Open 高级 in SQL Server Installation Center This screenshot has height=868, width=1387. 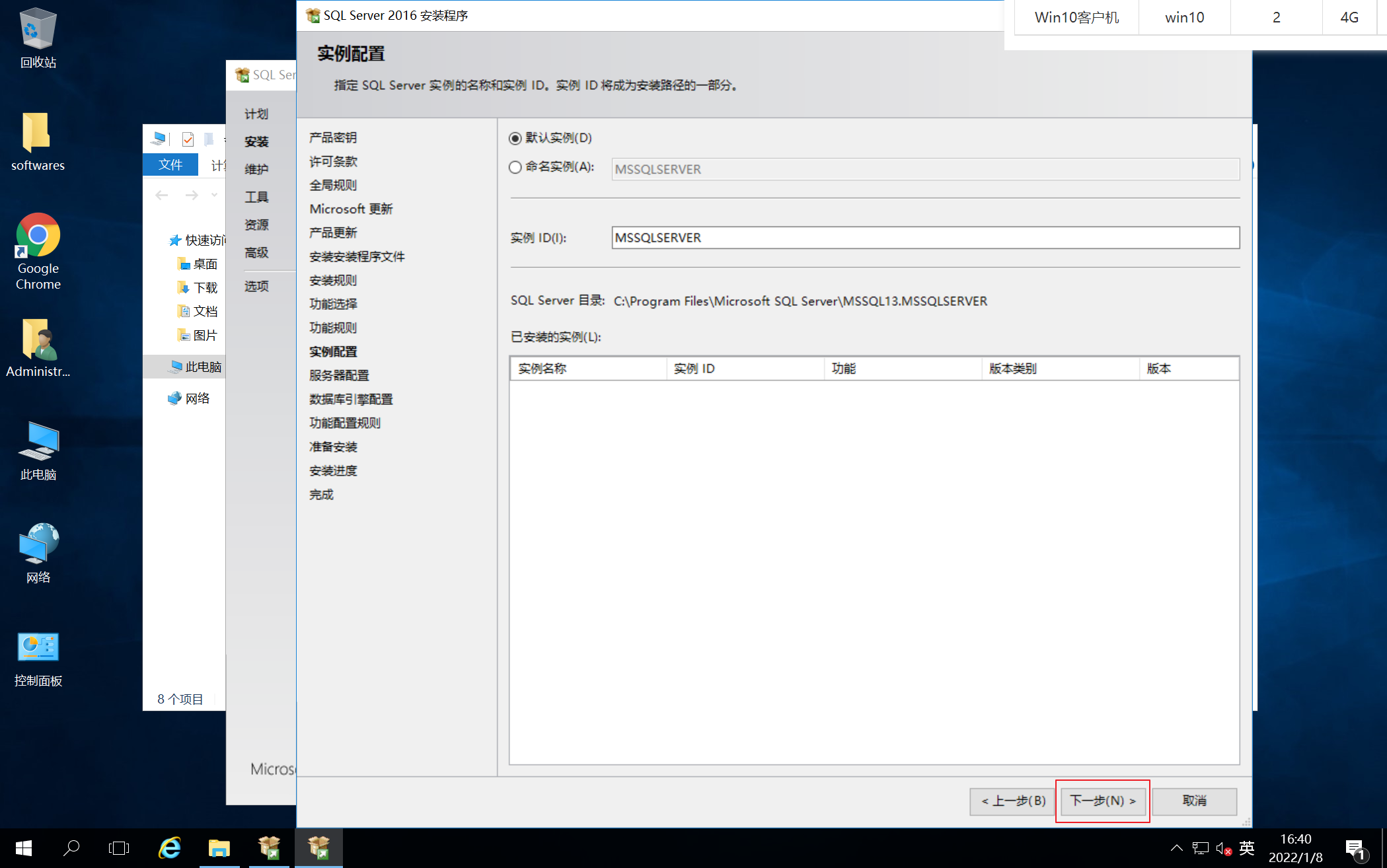point(256,252)
